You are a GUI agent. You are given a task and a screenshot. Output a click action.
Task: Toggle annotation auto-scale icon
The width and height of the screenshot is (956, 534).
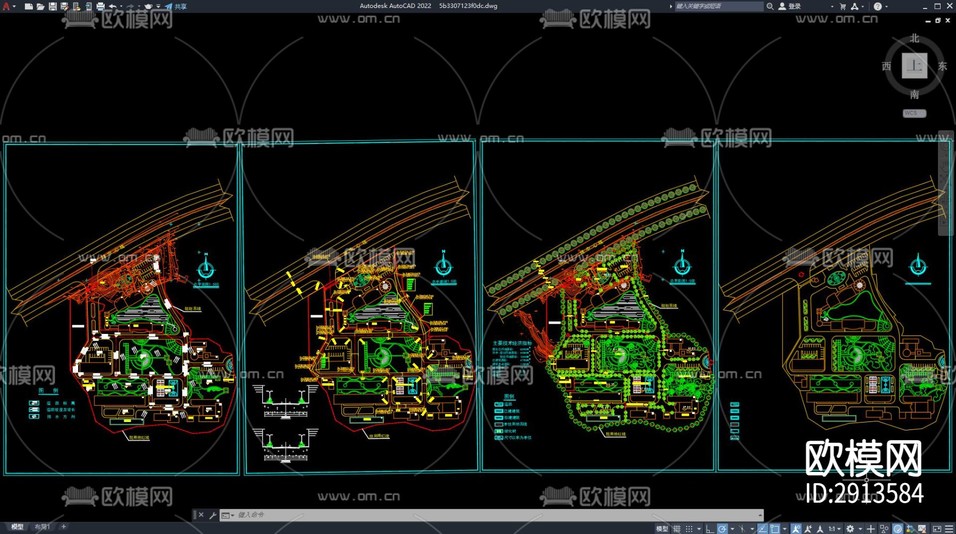[808, 528]
